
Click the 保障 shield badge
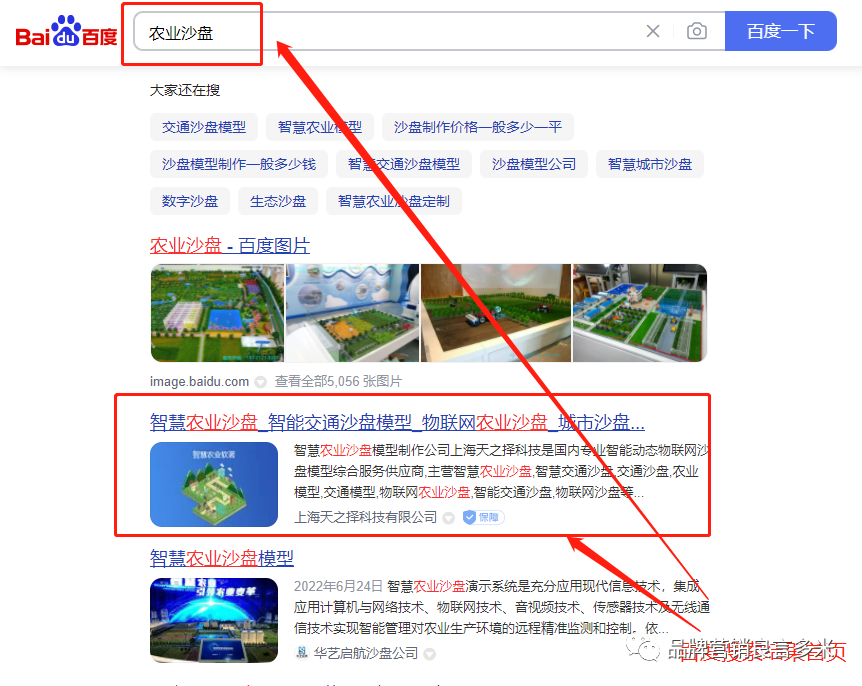(x=483, y=517)
